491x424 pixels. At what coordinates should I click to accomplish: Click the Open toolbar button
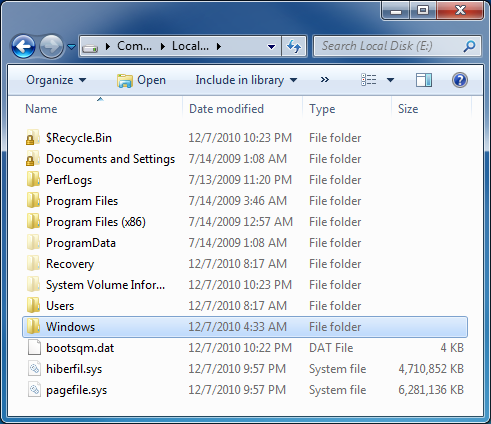141,80
